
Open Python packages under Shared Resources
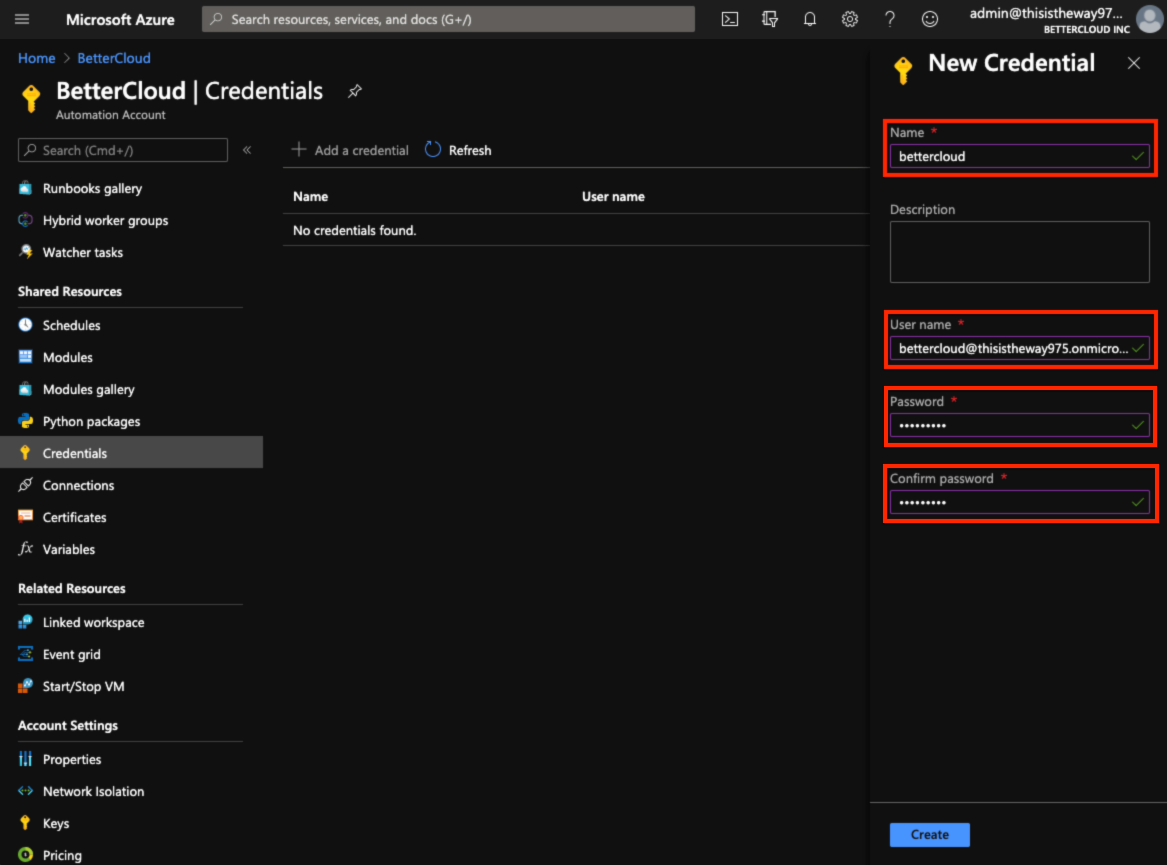pyautogui.click(x=92, y=421)
